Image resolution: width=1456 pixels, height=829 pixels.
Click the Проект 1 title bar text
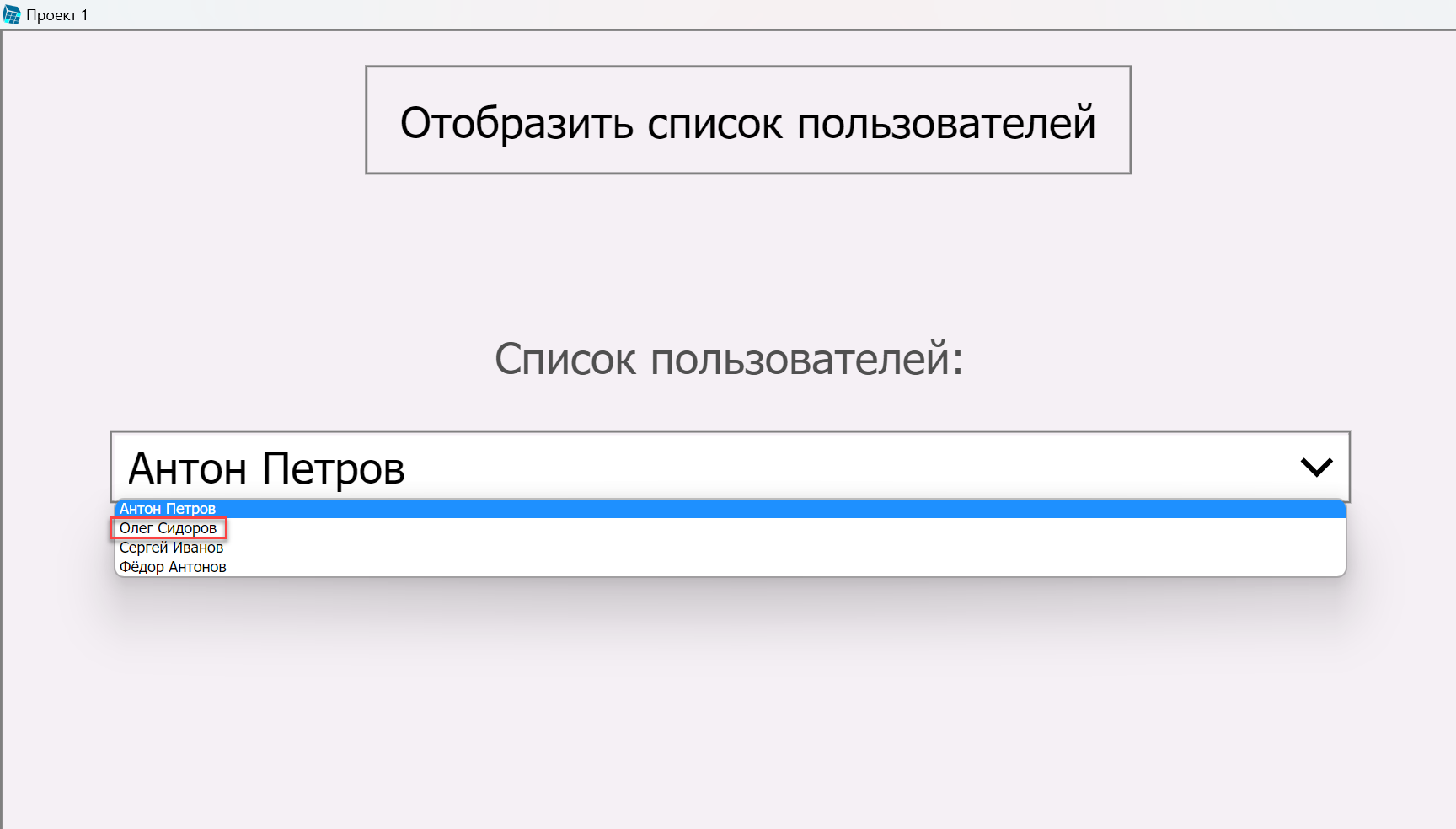56,13
